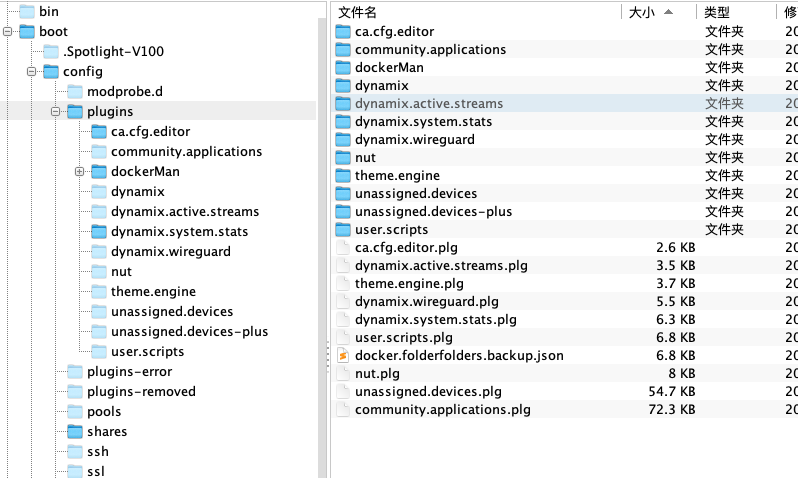Select ssl folder in the tree
Screen dimensions: 798x478
[x=96, y=471]
